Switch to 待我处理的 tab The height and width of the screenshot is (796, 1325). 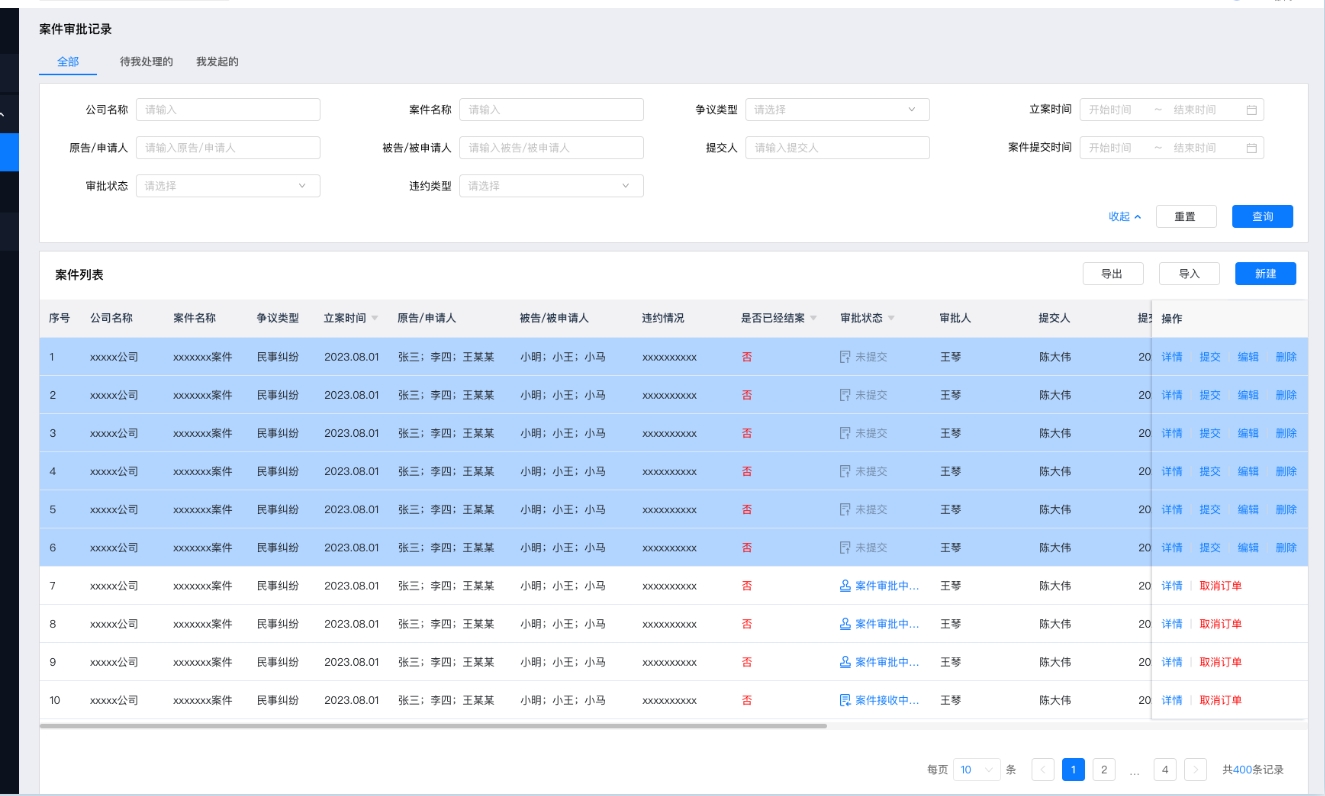point(146,62)
